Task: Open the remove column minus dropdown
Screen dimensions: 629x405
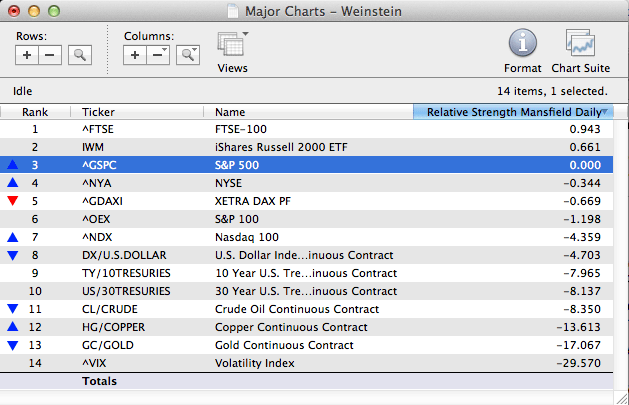Action: 158,55
